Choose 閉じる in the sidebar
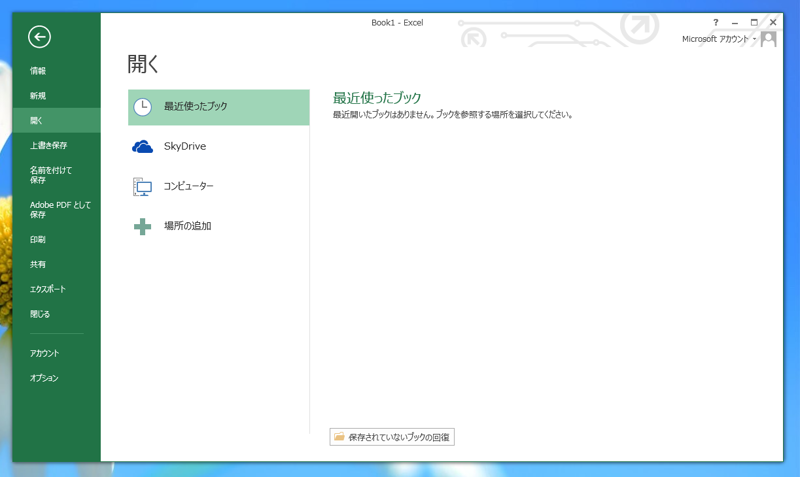This screenshot has height=477, width=800. pyautogui.click(x=57, y=314)
